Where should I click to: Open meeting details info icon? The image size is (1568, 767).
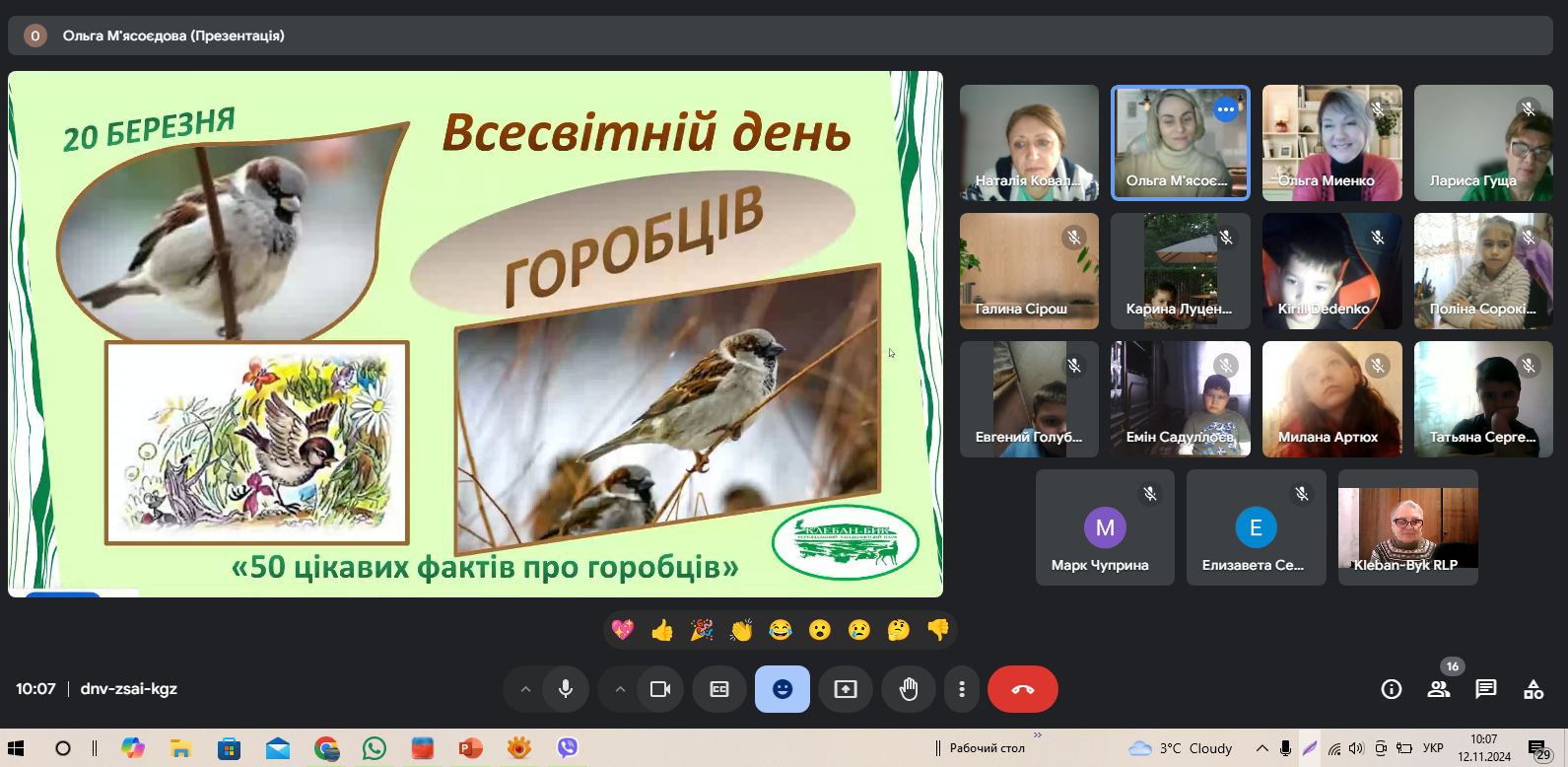click(x=1392, y=689)
